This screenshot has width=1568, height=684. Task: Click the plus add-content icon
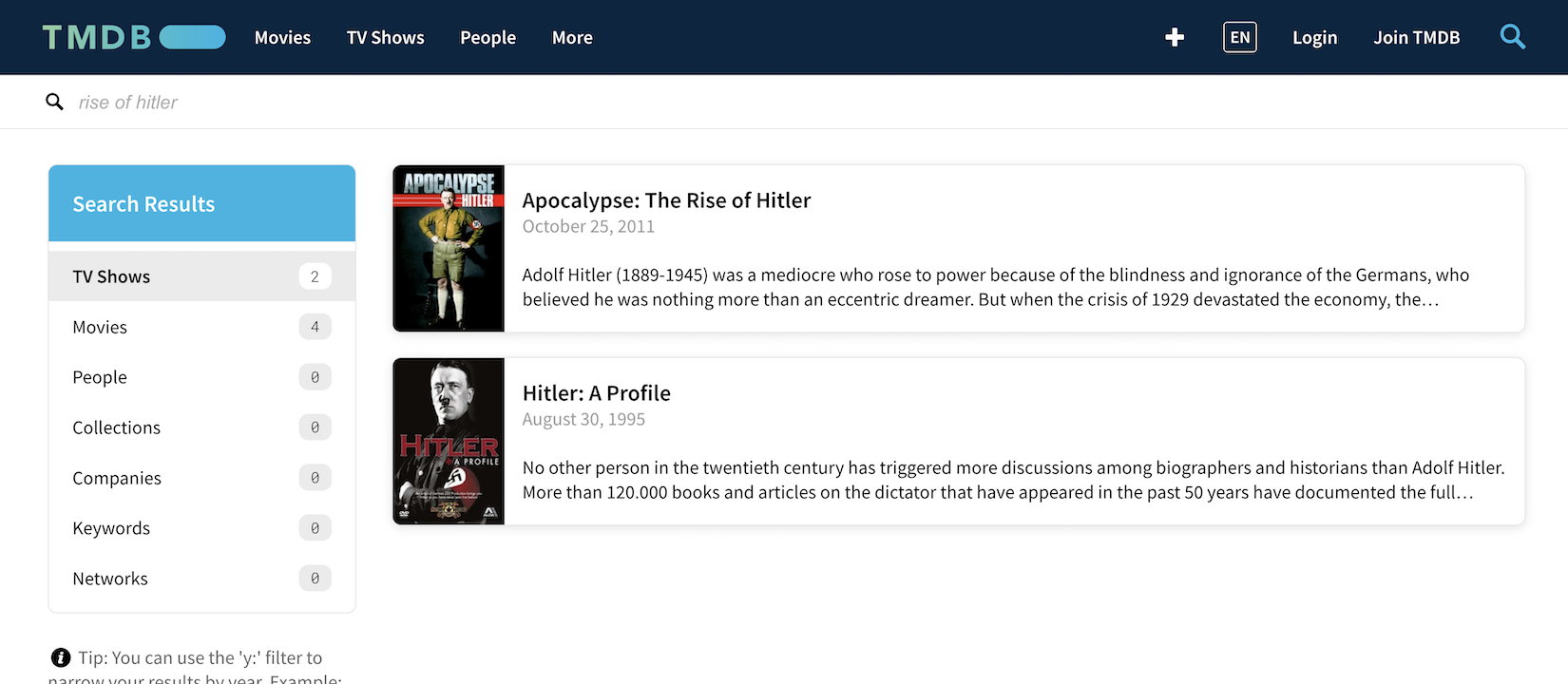tap(1175, 37)
